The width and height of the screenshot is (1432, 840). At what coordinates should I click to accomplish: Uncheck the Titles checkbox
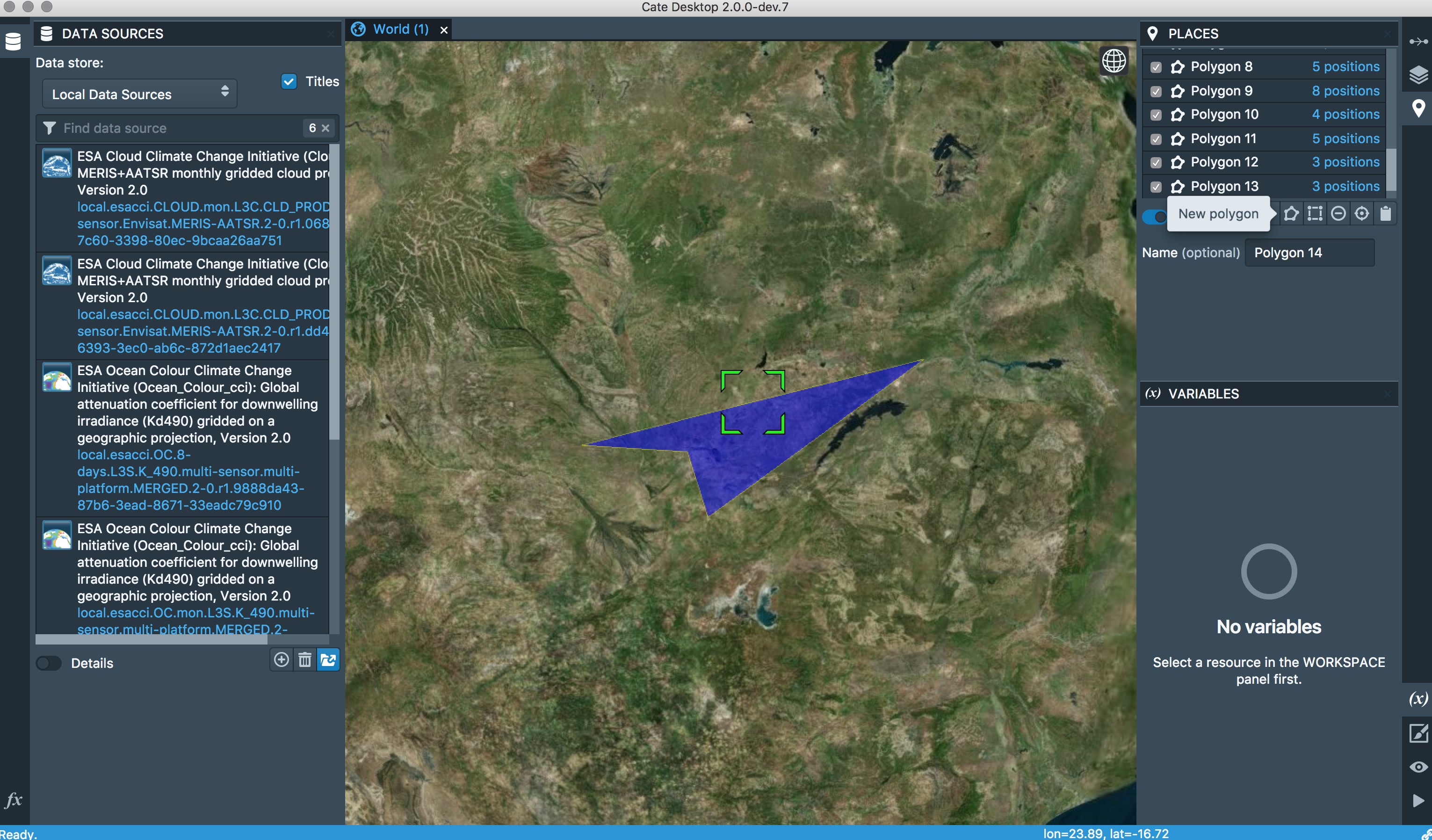(289, 81)
